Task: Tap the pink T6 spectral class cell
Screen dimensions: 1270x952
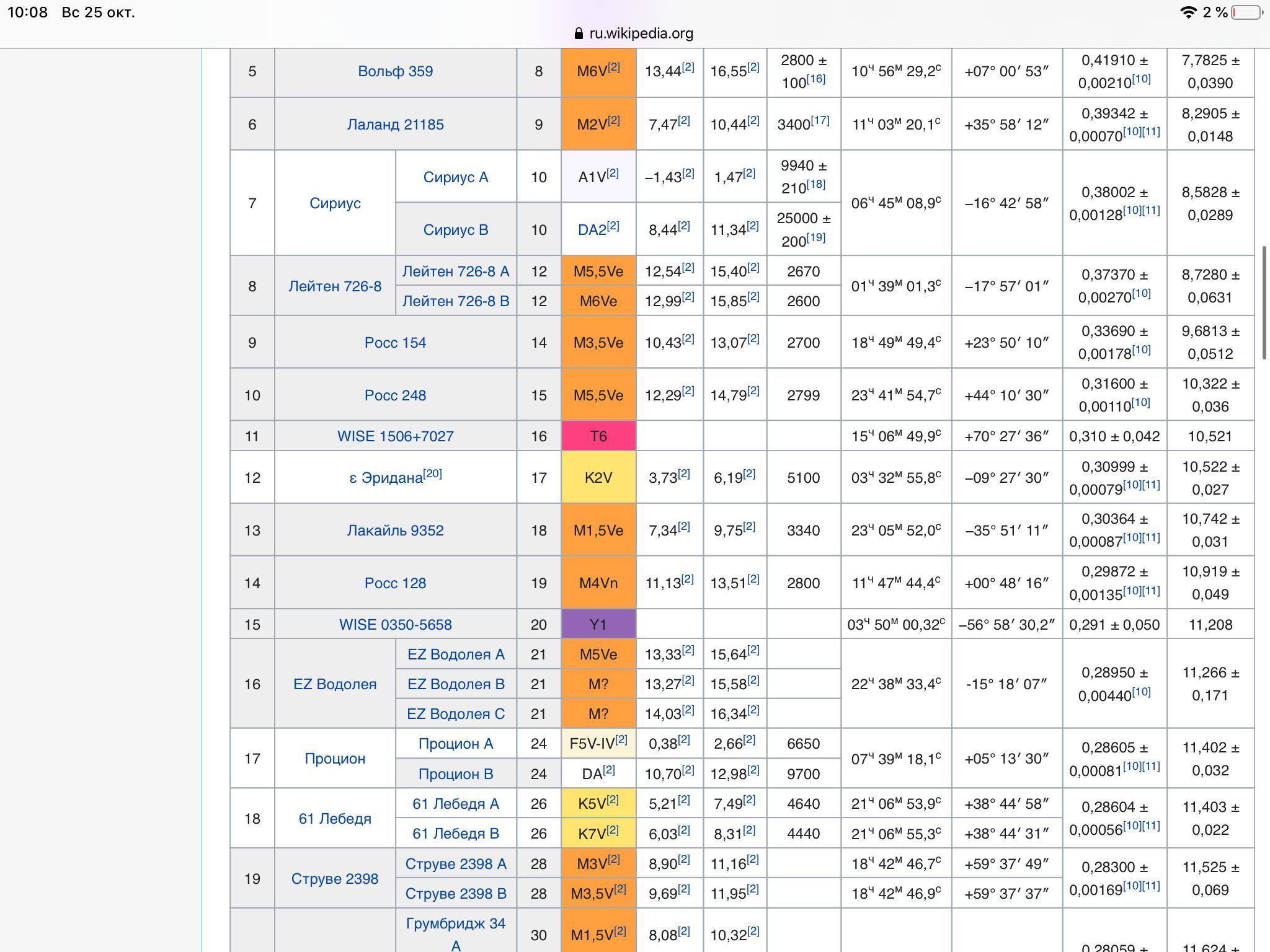Action: pos(598,436)
